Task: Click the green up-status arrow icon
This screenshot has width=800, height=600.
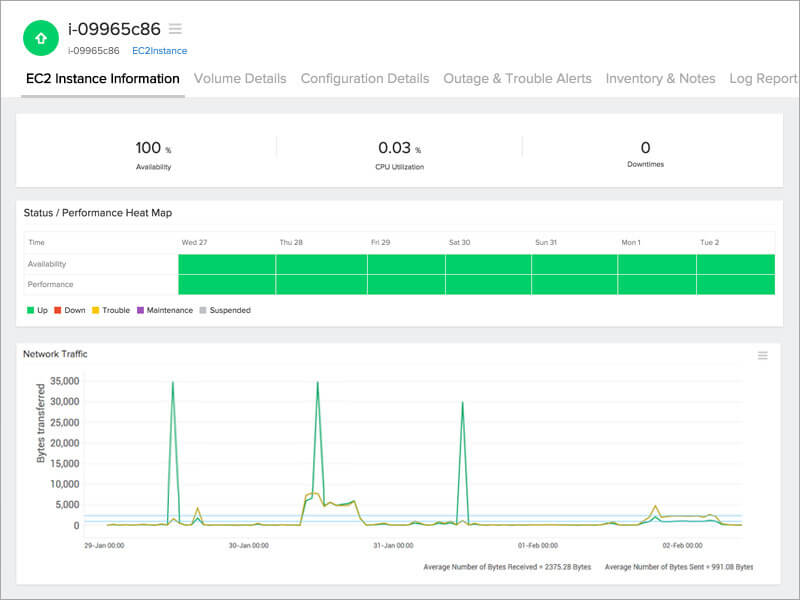Action: [x=41, y=38]
